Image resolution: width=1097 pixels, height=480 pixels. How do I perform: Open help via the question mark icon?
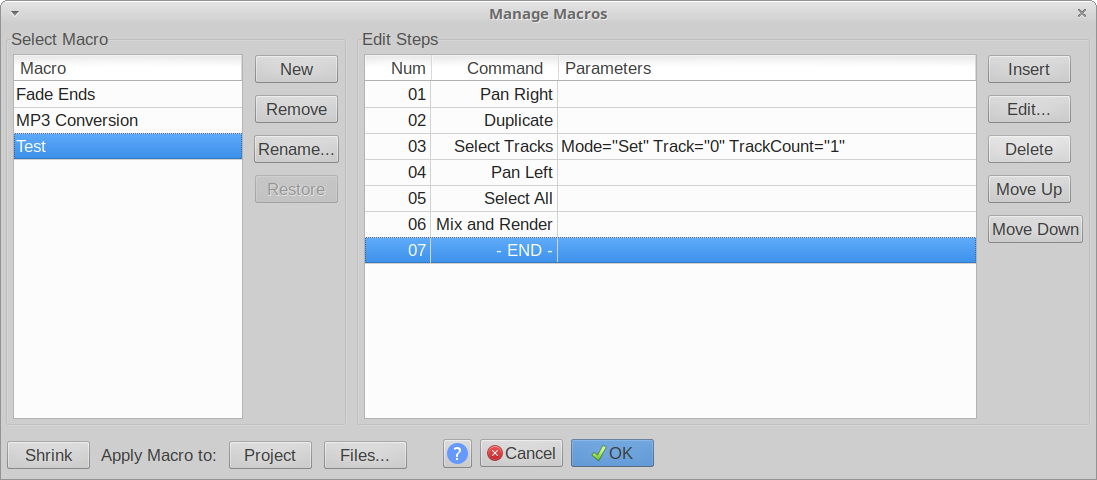point(457,454)
